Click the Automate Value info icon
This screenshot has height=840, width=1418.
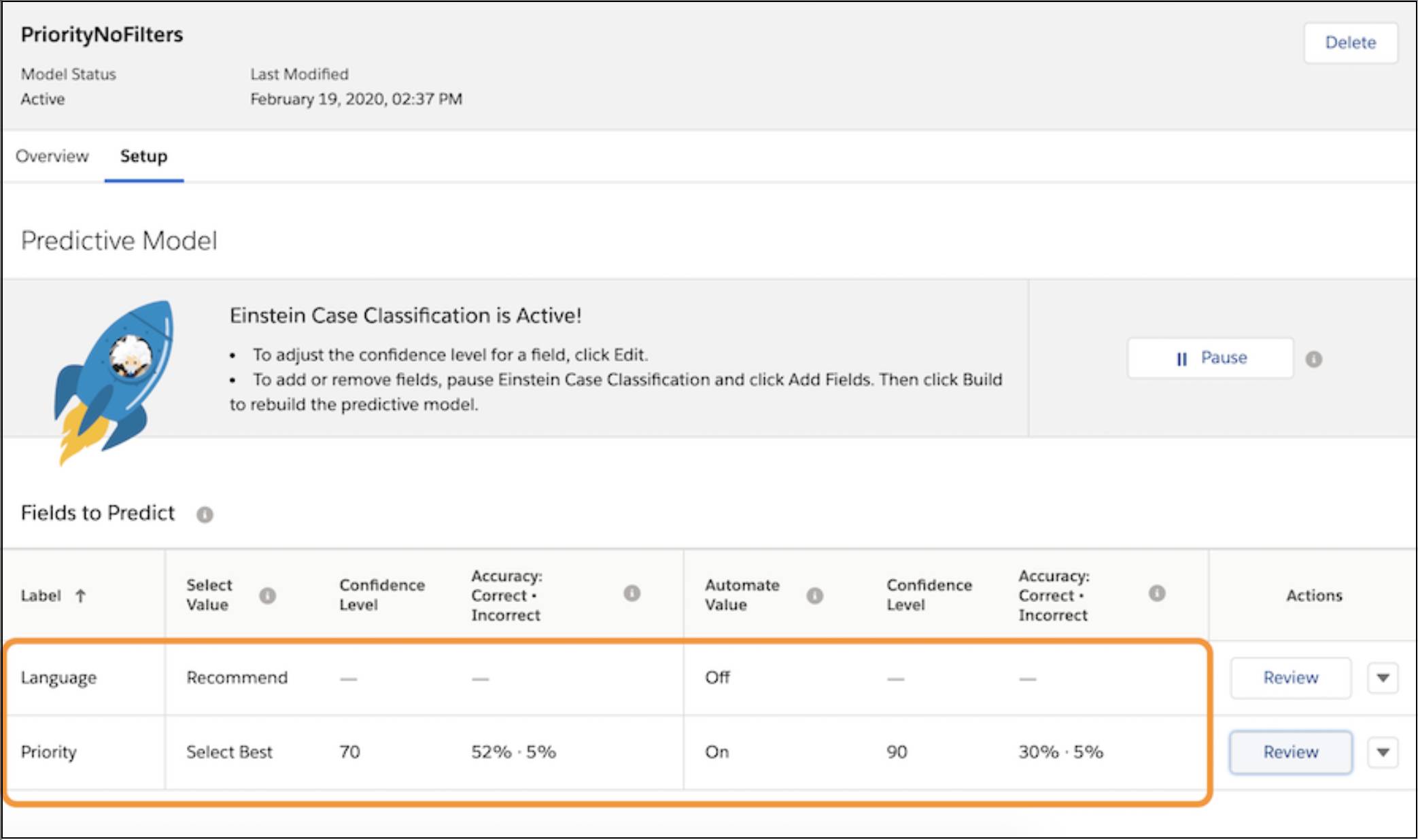[814, 595]
